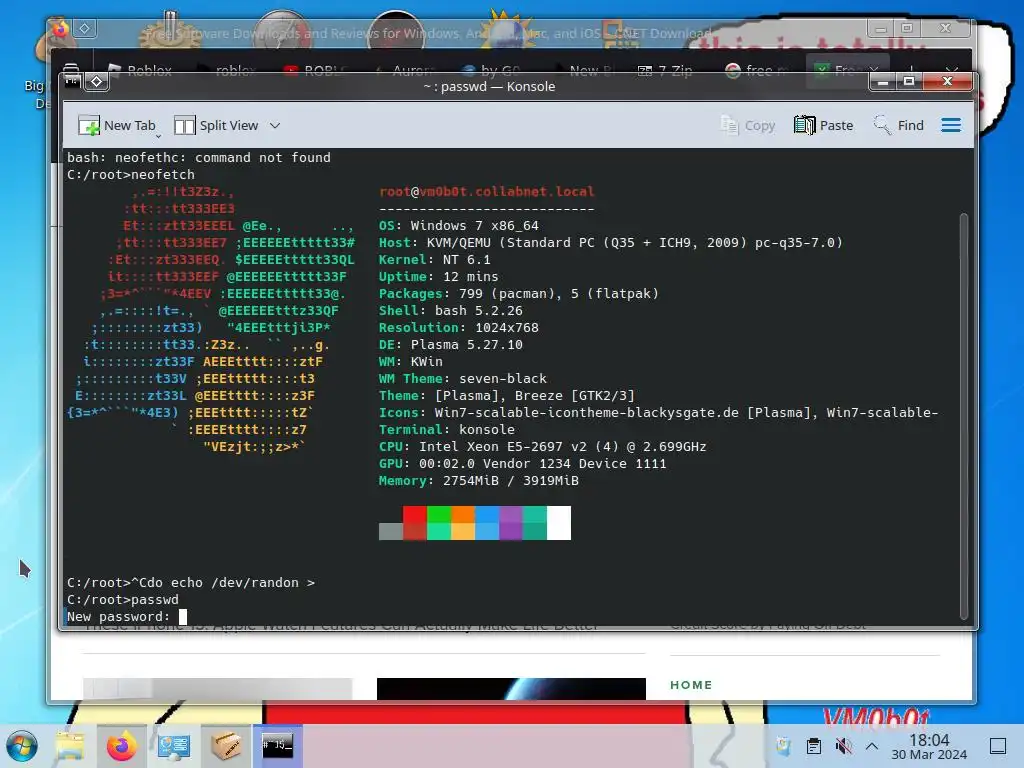Toggle Konsole pin on all desktops
The height and width of the screenshot is (768, 1024).
pyautogui.click(x=97, y=81)
